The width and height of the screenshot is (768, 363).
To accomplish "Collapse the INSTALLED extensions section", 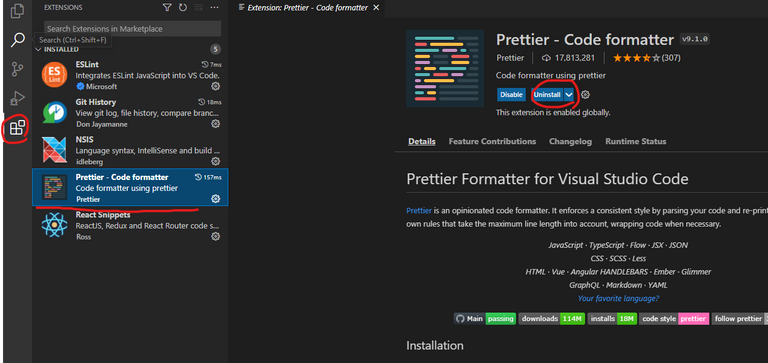I will point(39,49).
